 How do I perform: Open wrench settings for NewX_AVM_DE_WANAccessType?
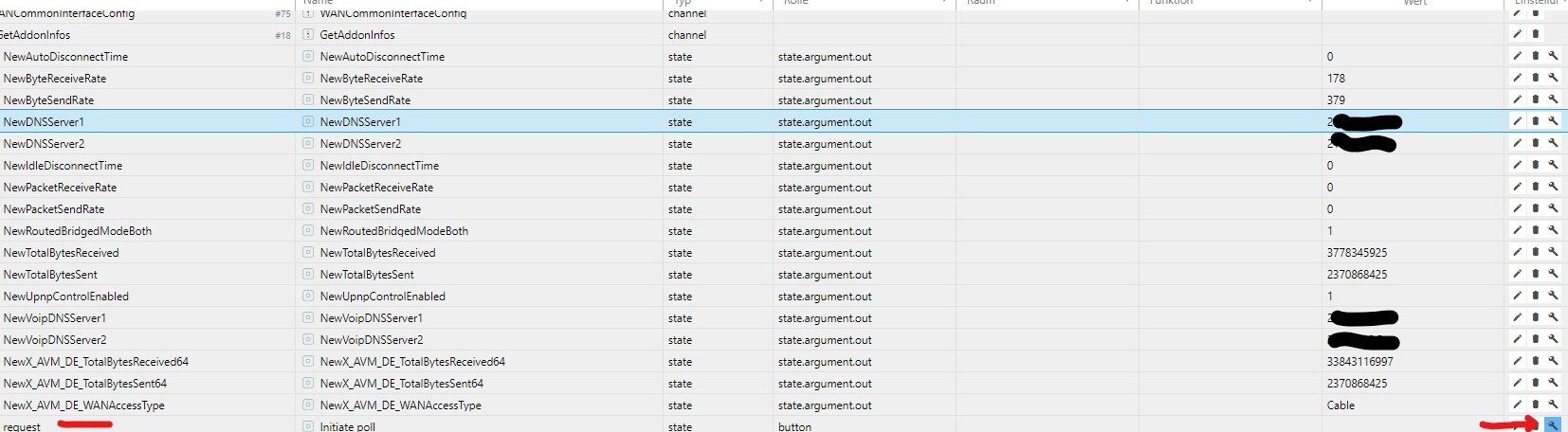1554,405
